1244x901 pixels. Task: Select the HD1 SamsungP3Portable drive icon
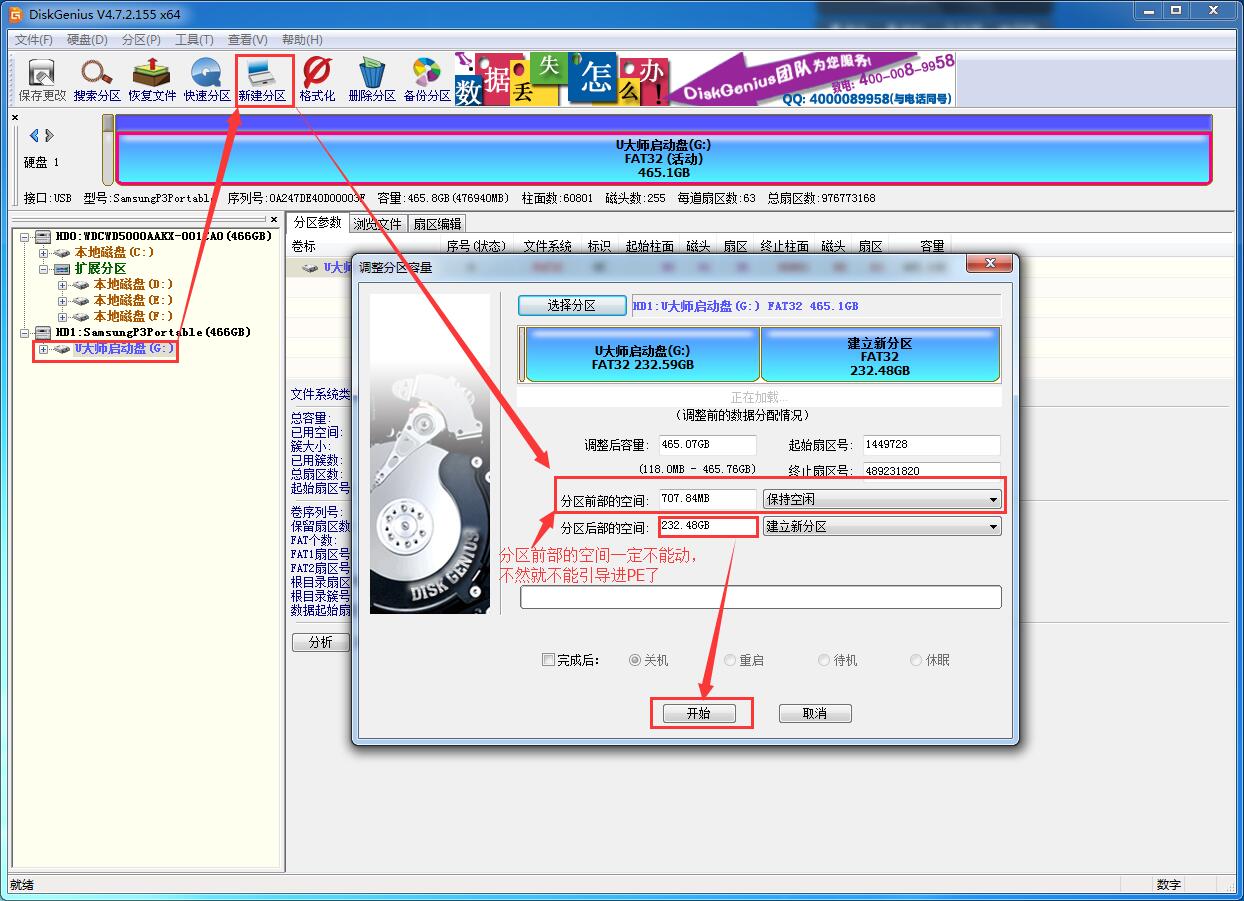42,332
